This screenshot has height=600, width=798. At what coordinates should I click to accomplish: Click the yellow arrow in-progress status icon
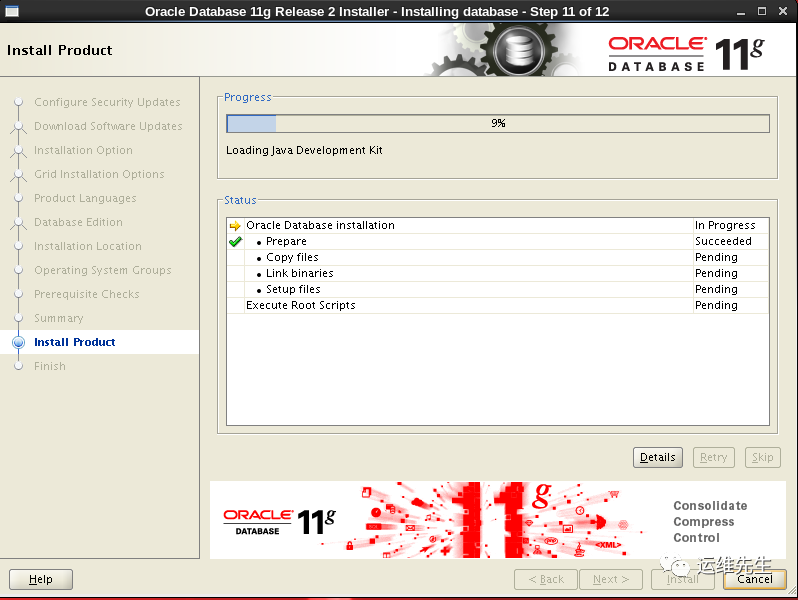click(x=235, y=225)
